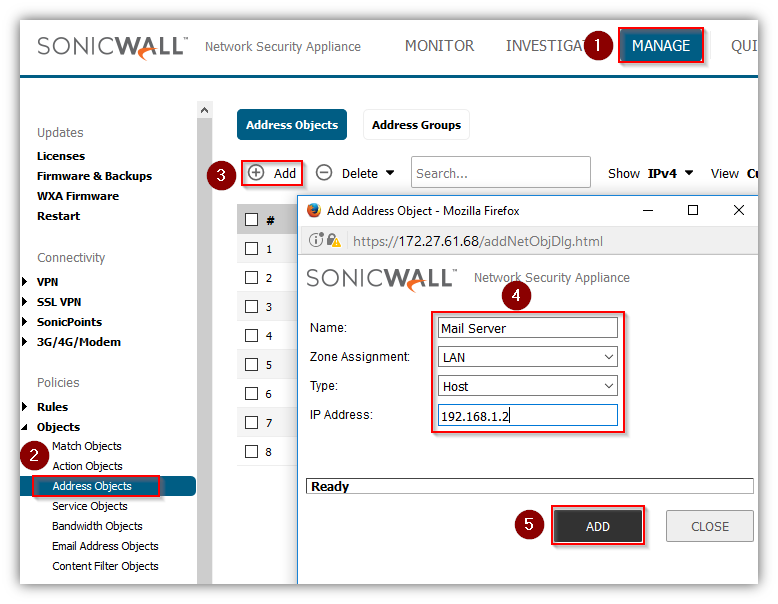Open the Type dropdown showing Host
778x604 pixels.
click(x=527, y=386)
